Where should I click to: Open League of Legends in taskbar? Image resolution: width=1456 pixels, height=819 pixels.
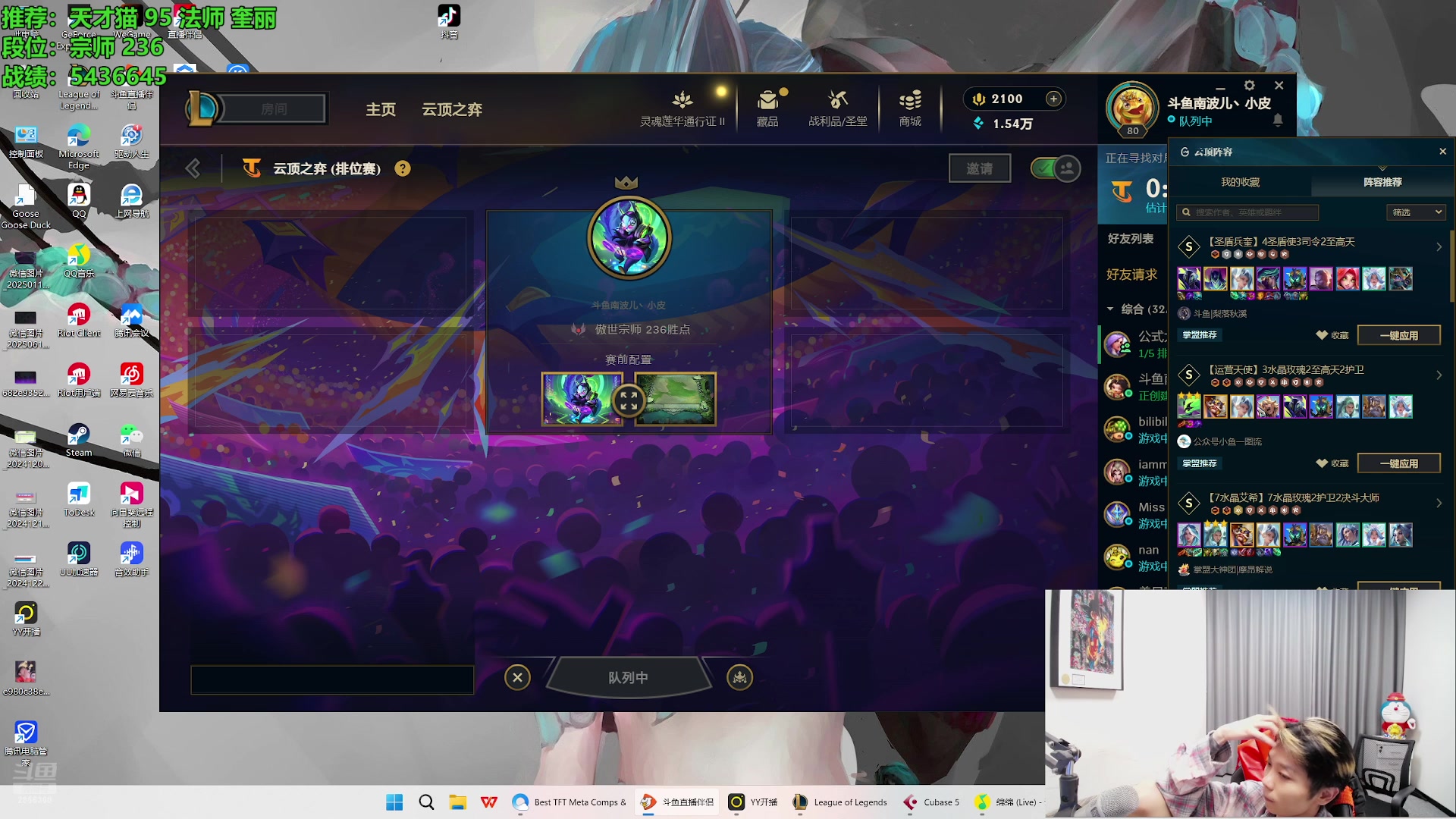839,802
